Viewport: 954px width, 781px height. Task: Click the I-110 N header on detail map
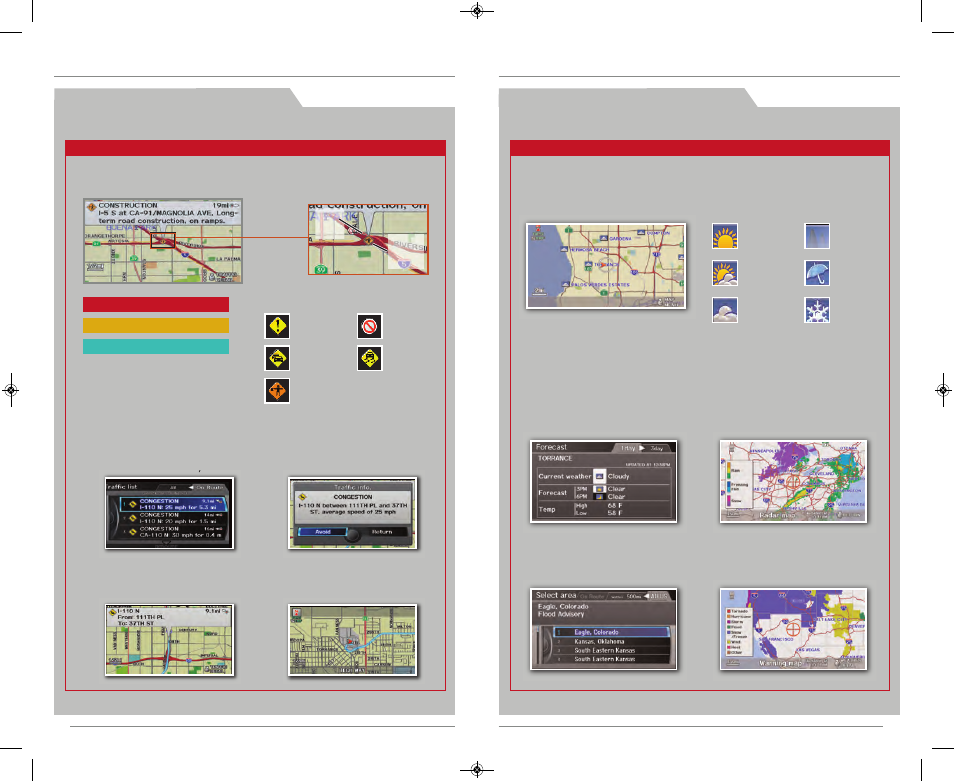(128, 611)
